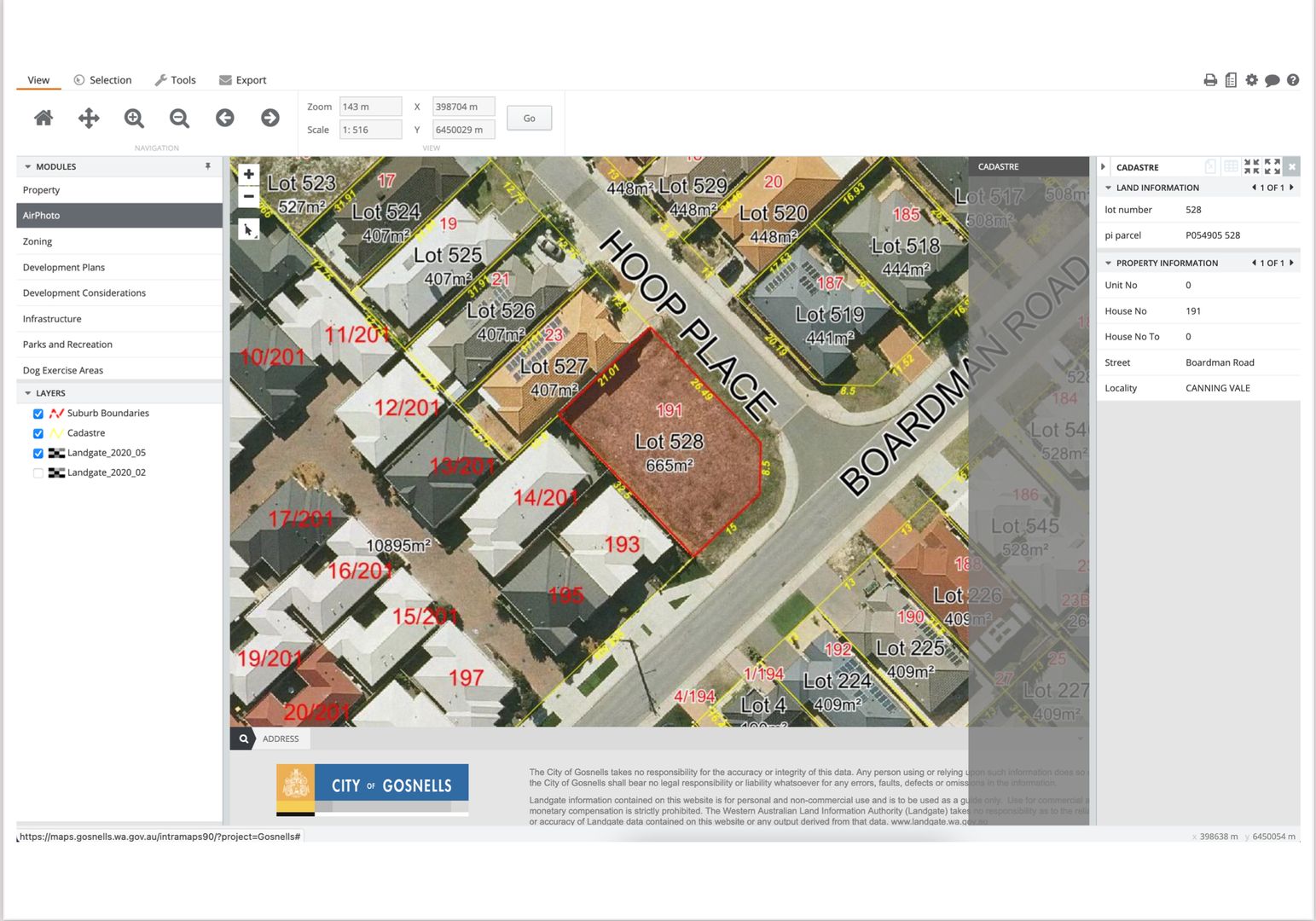Screen dimensions: 1316x921
Task: Select the Home navigation icon
Action: pos(43,118)
